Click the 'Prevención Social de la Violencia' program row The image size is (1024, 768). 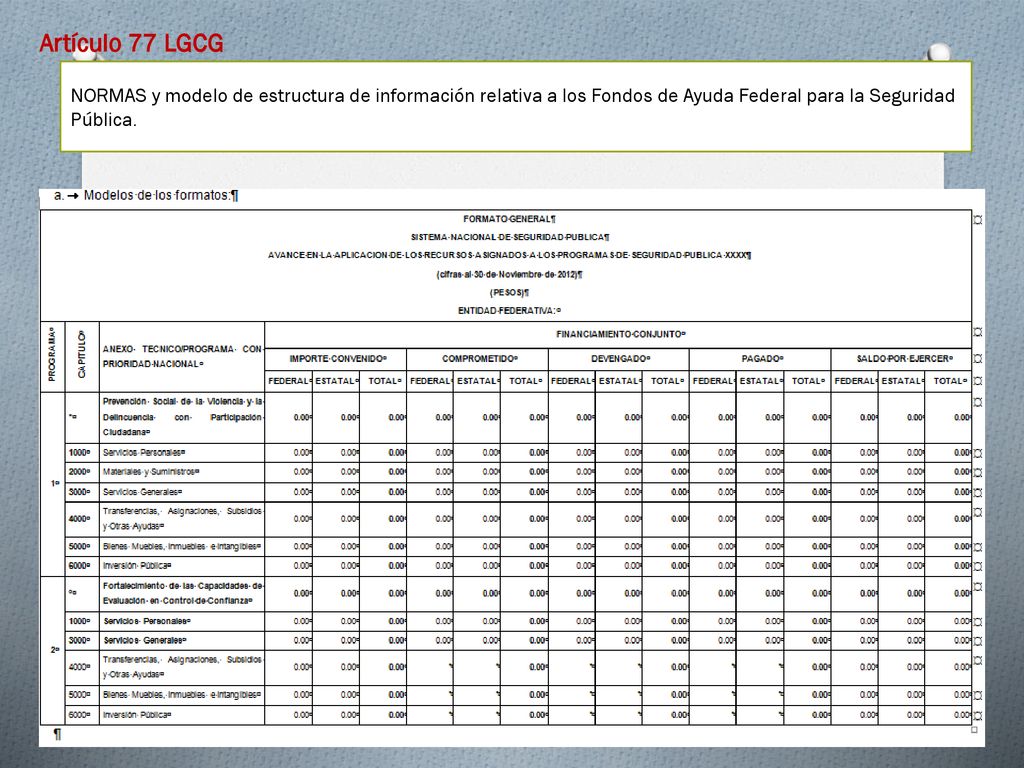(182, 417)
